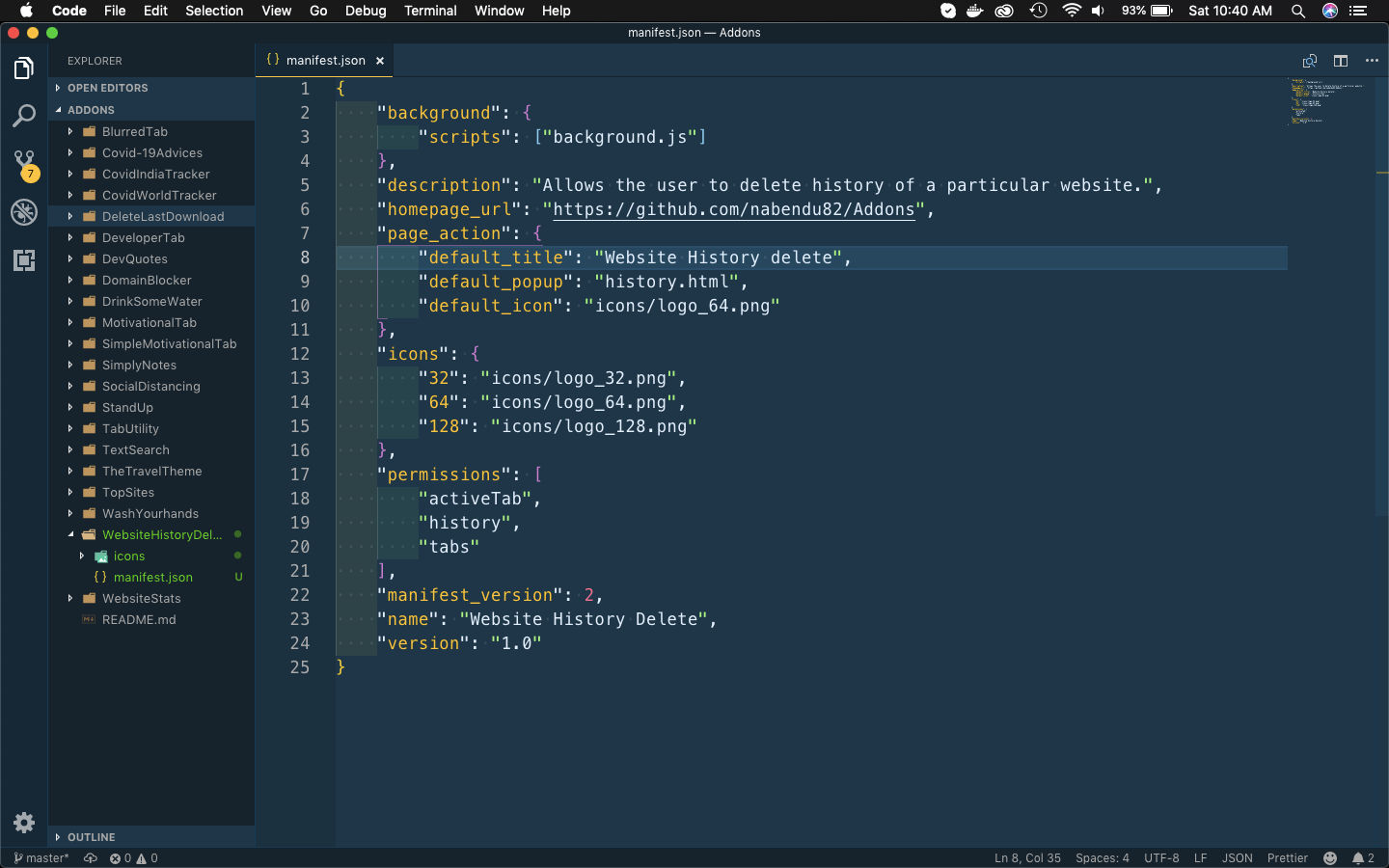This screenshot has width=1389, height=868.
Task: Select the WashYourhands folder
Action: [150, 514]
